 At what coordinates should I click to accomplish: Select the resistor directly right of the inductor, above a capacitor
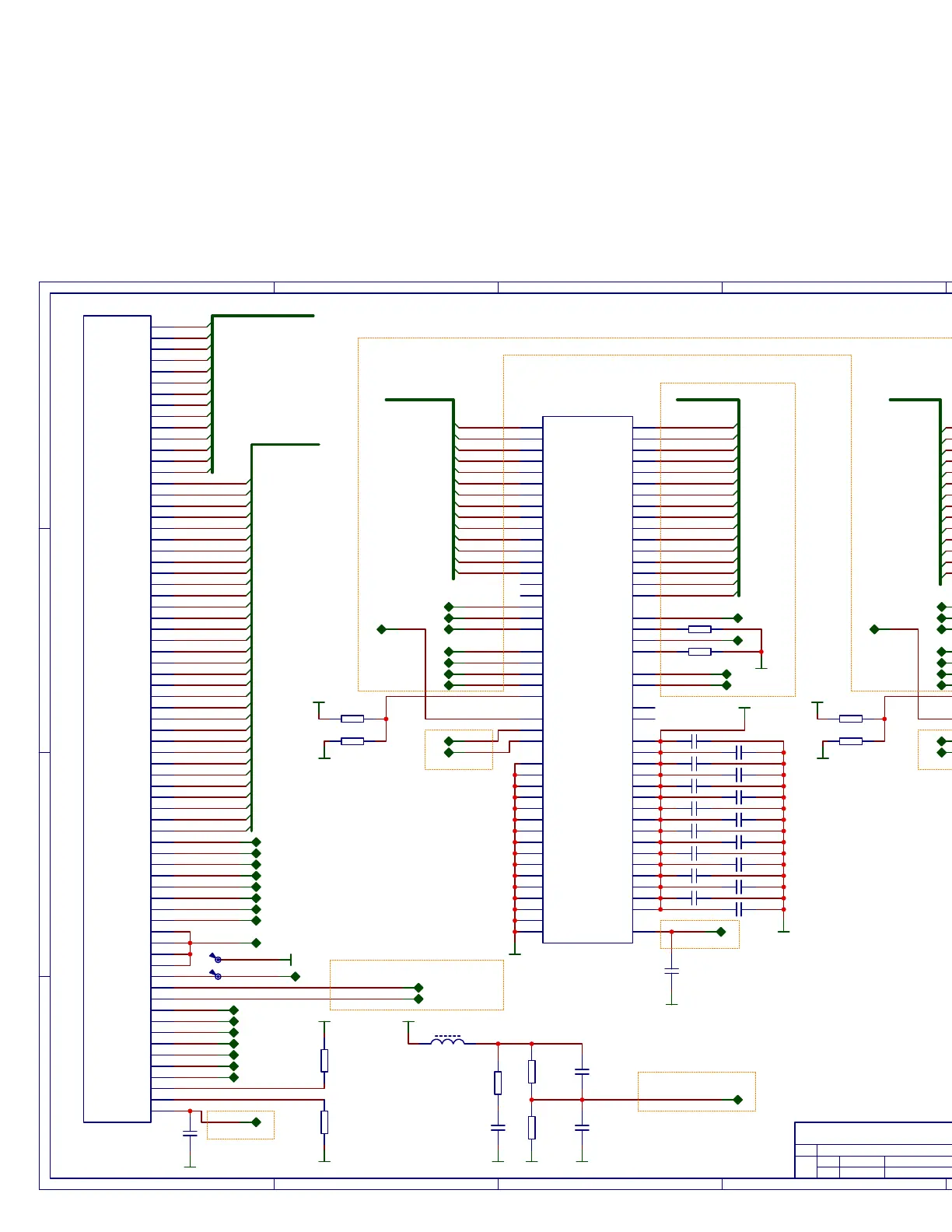point(498,1083)
